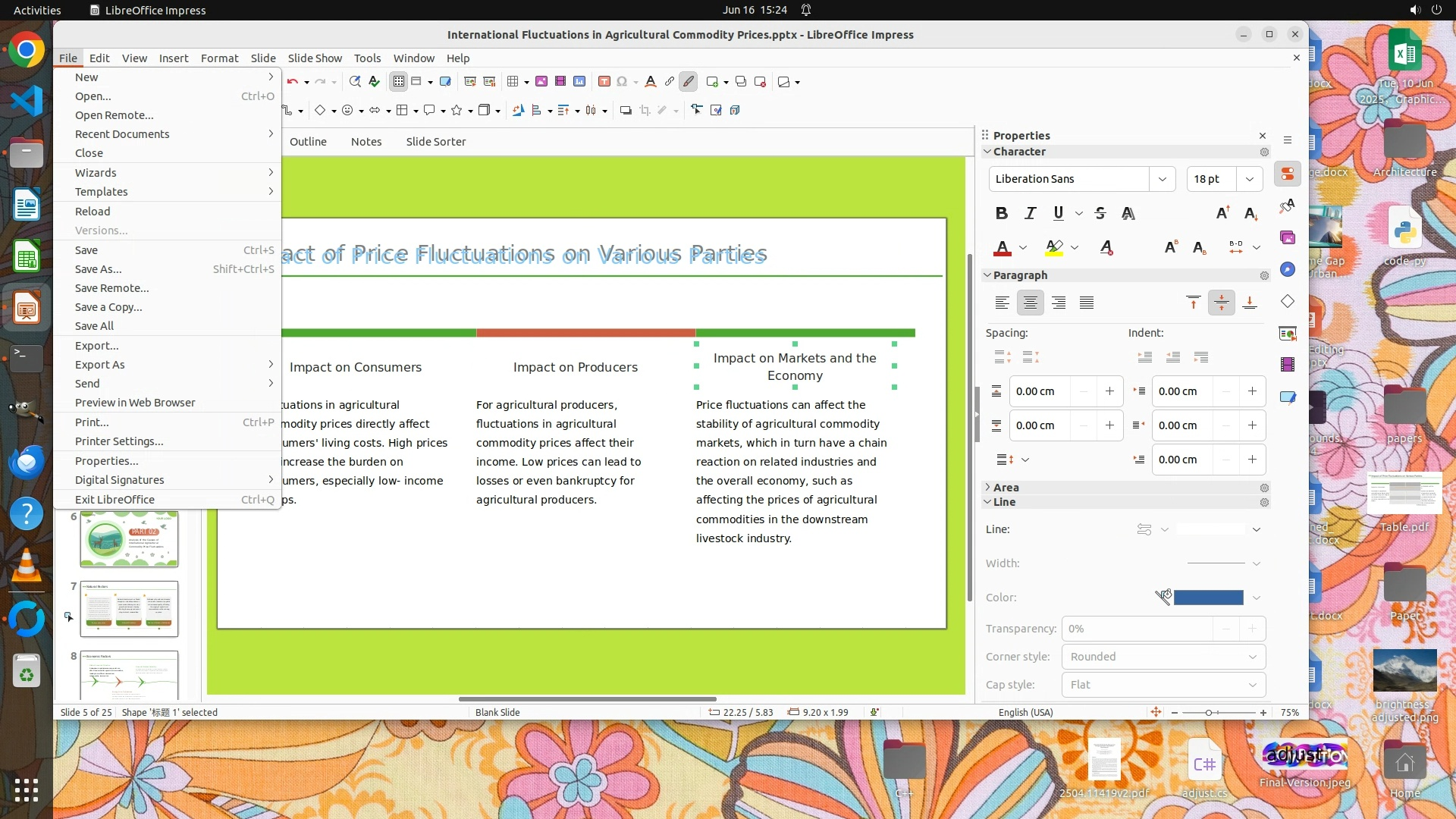Click the Clear Direct Formatting icon
The image size is (1456, 819).
[x=1106, y=248]
